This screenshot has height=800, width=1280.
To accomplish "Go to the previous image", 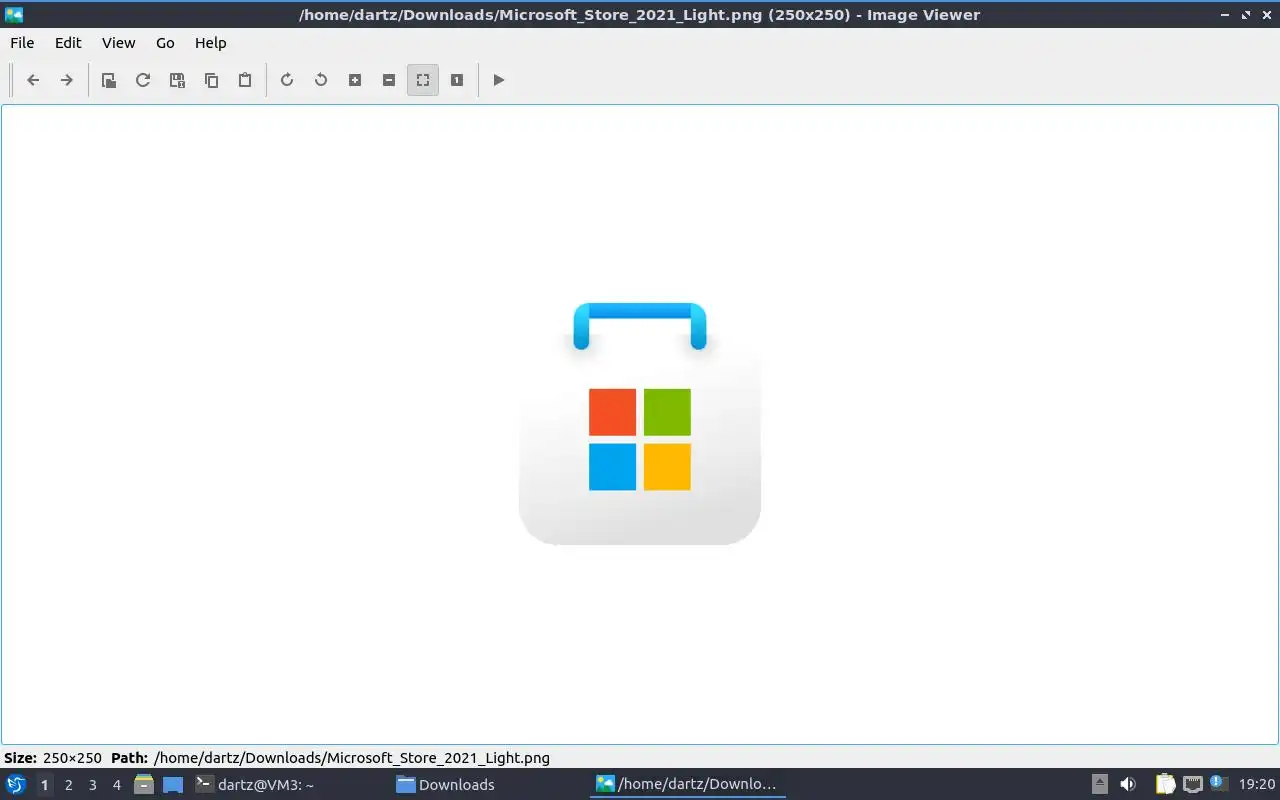I will [33, 80].
